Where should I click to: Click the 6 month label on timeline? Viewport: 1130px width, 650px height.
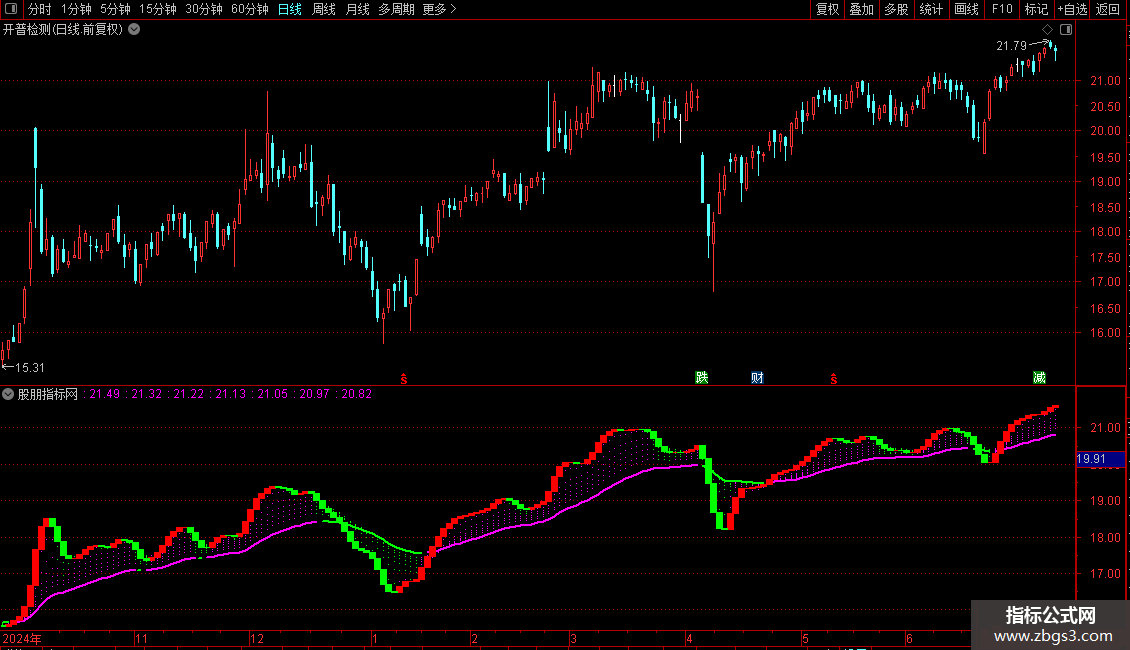pos(909,638)
